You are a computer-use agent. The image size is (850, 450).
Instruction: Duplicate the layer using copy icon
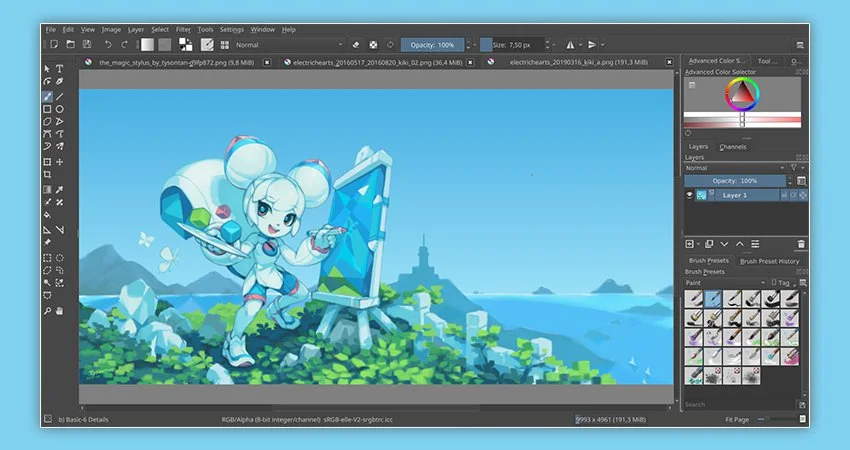[709, 245]
